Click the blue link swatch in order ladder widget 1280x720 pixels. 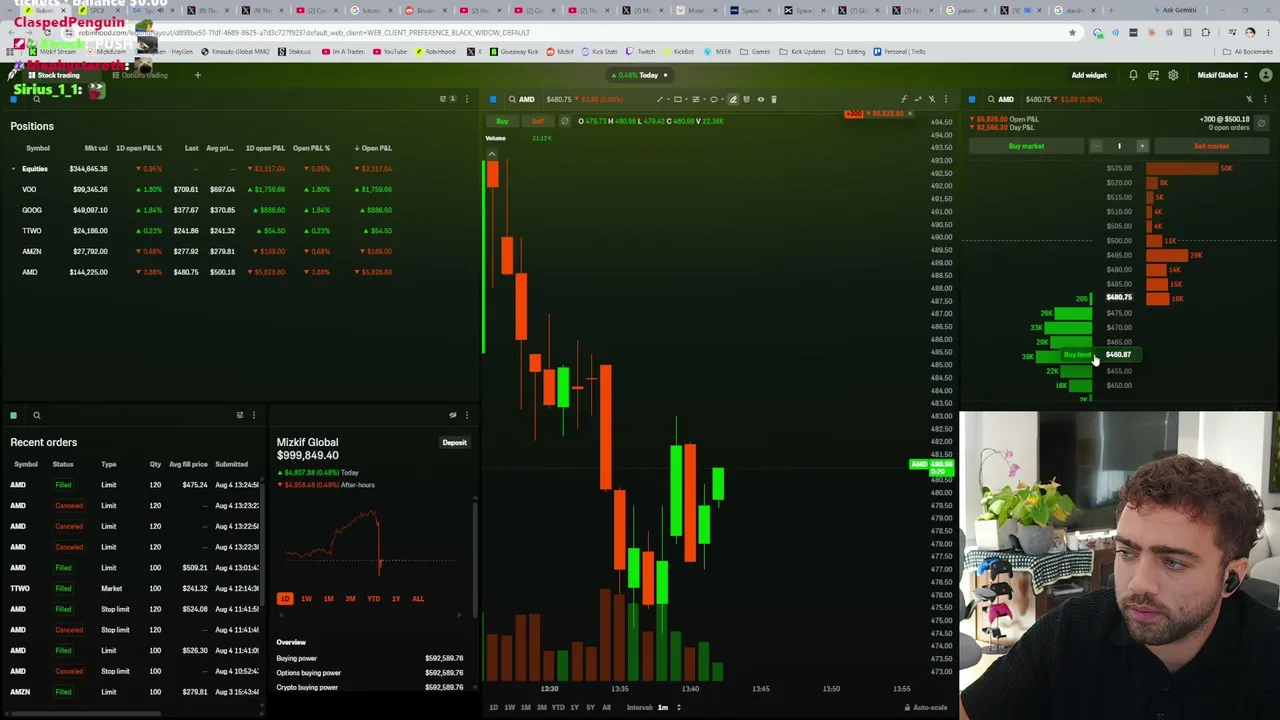[x=972, y=99]
